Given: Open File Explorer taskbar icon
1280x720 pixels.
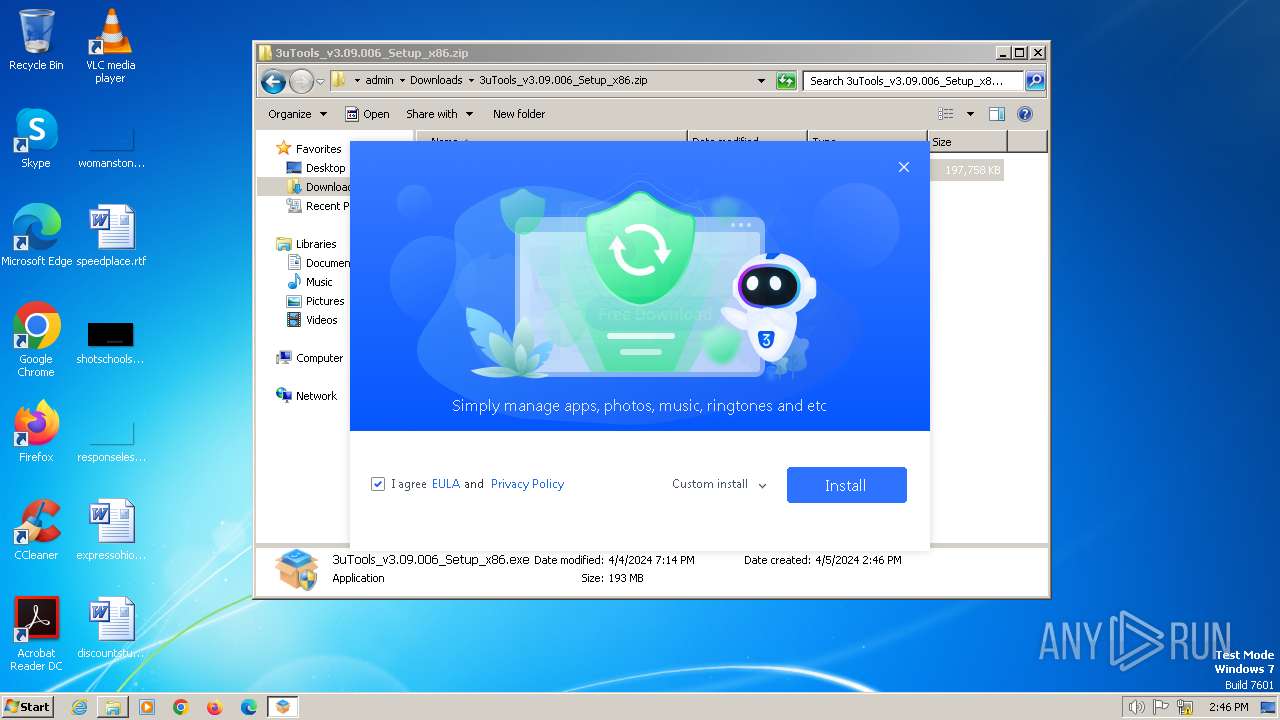Looking at the screenshot, I should (113, 707).
